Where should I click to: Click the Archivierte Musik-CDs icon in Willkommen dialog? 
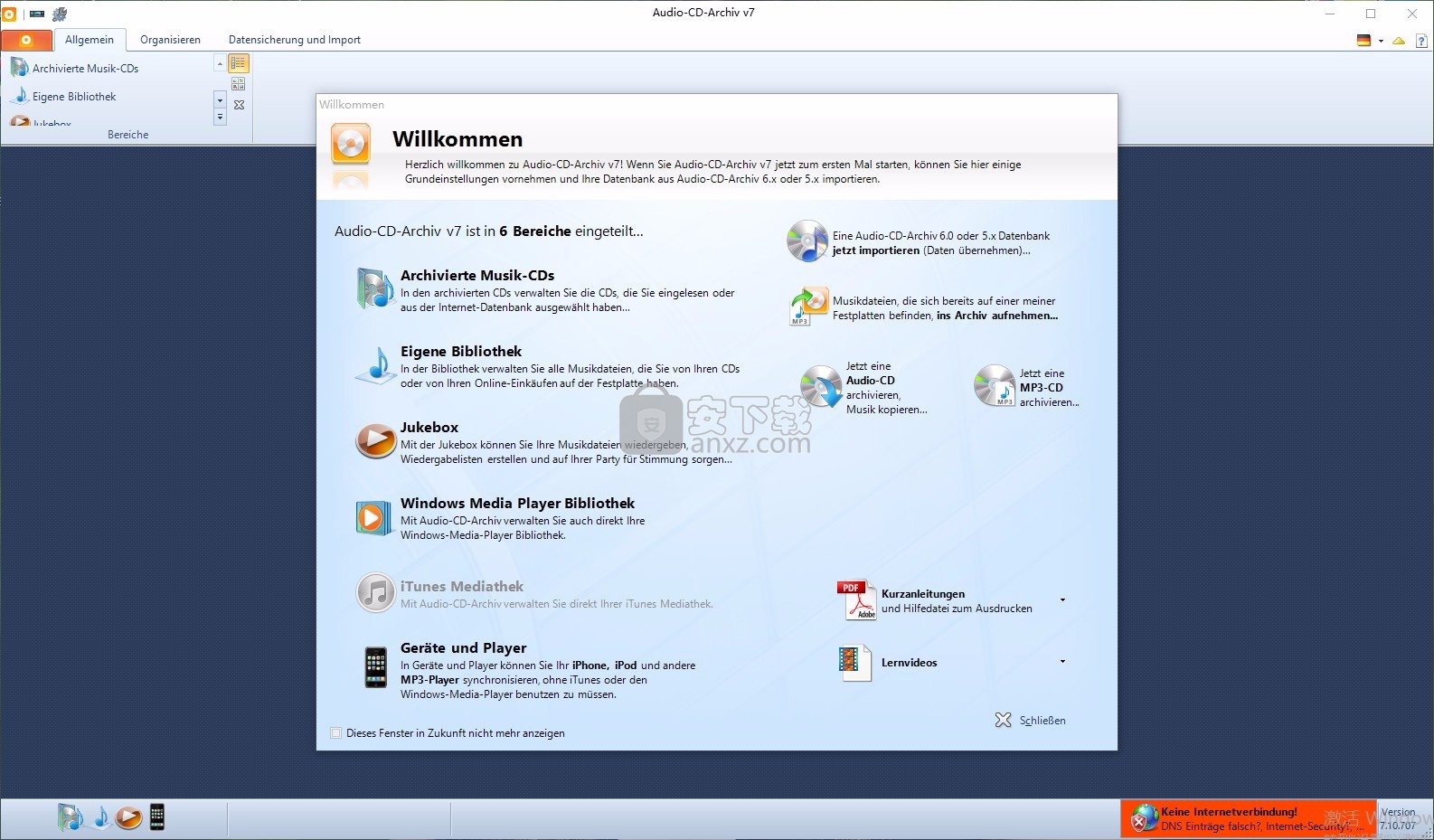coord(375,288)
